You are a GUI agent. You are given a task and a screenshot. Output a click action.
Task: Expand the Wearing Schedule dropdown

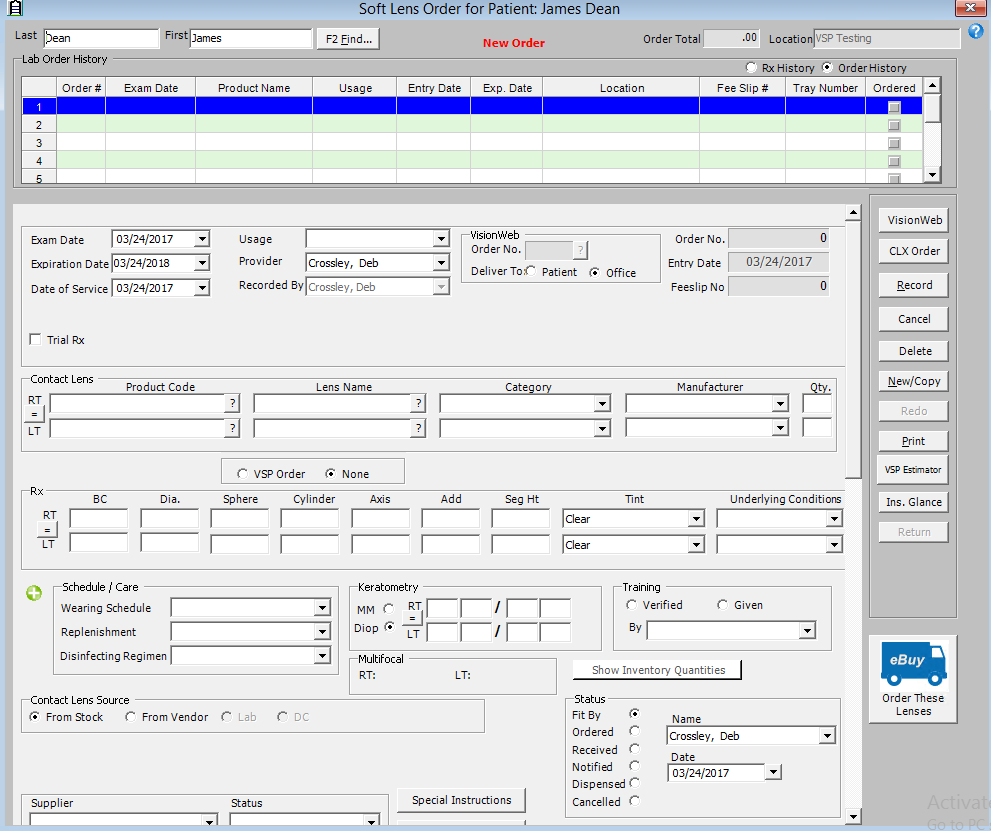point(321,608)
